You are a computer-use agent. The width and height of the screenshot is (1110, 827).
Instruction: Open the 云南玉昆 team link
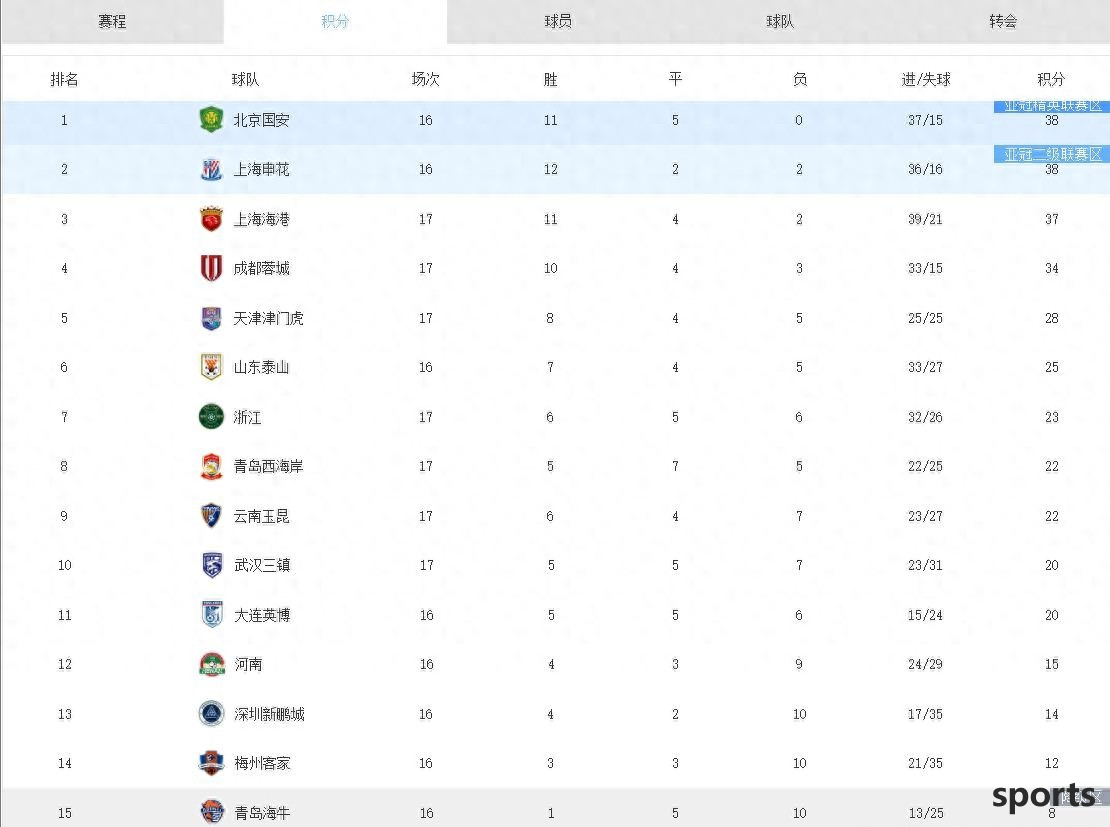(261, 516)
